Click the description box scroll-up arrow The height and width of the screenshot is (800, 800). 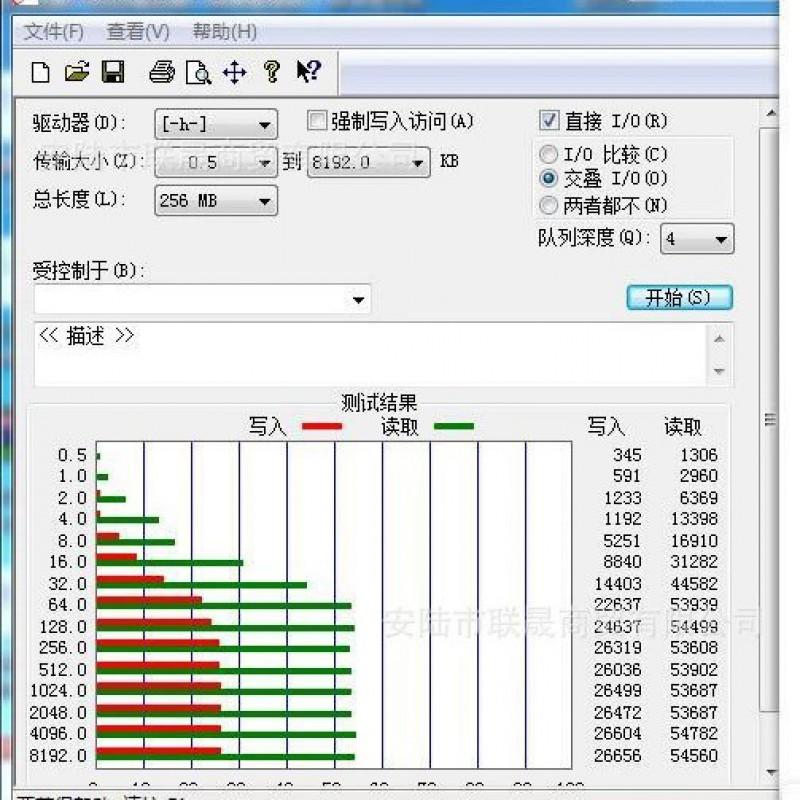pyautogui.click(x=719, y=339)
